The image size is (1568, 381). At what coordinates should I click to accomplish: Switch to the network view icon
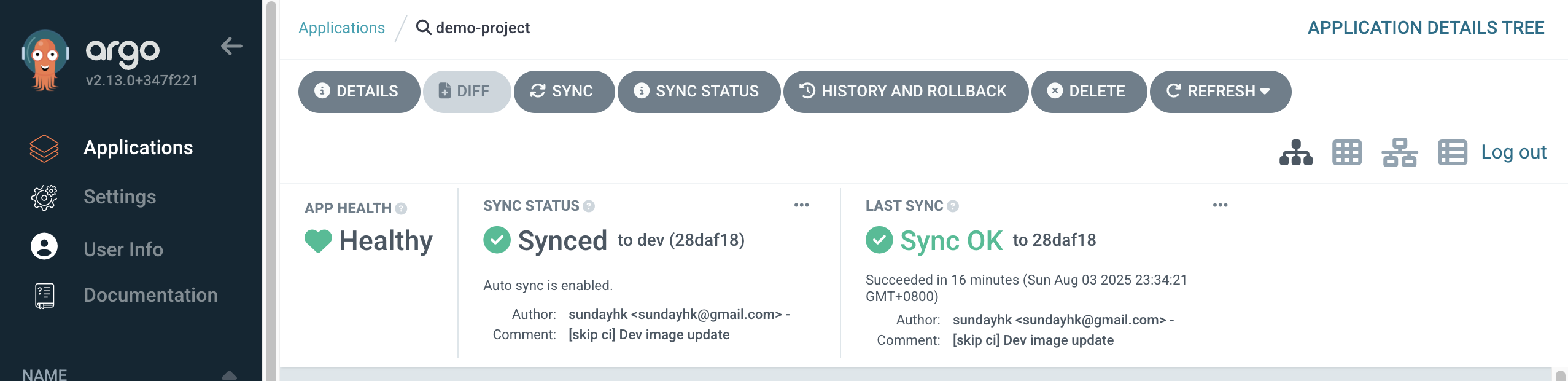tap(1400, 152)
